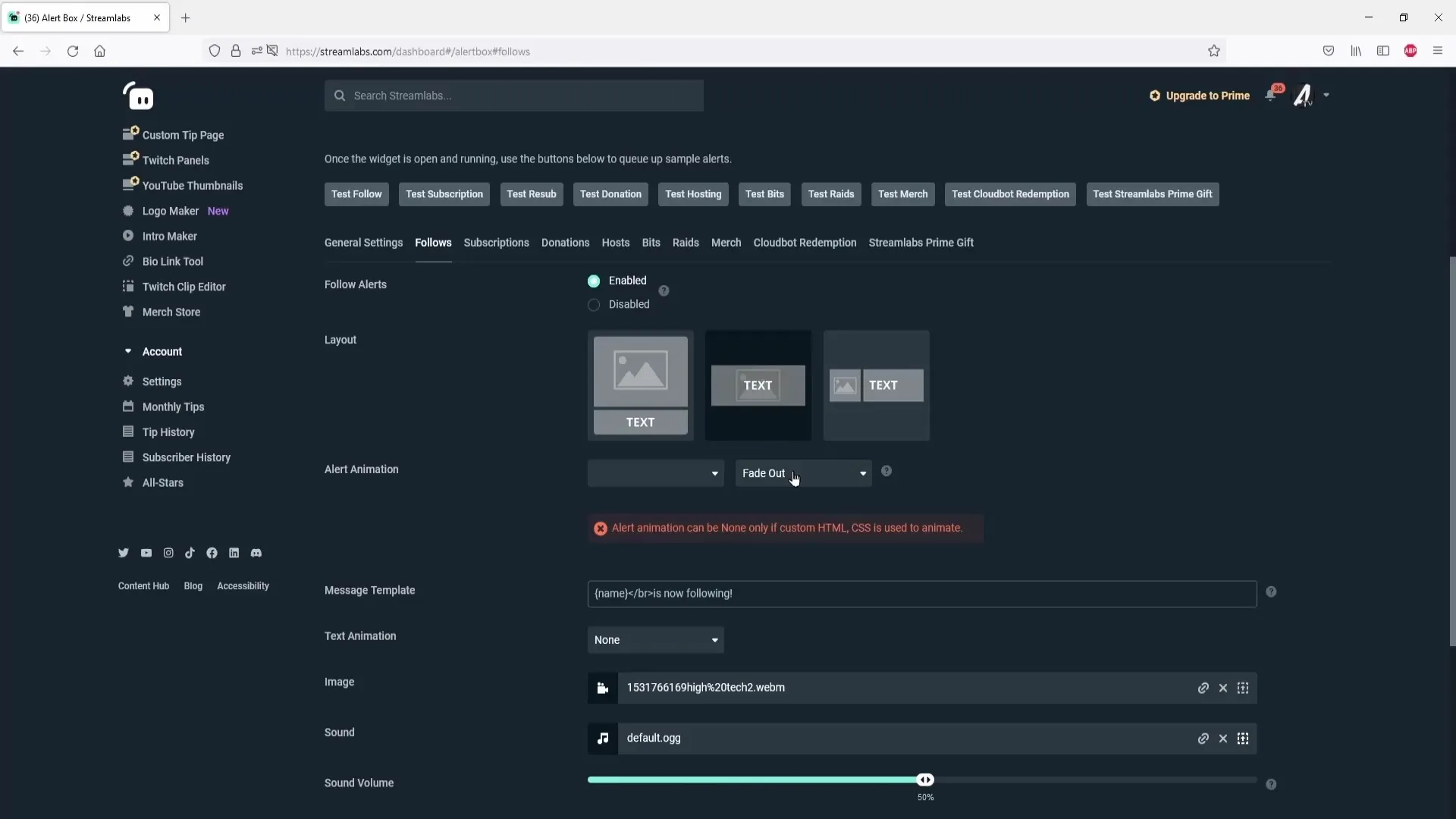This screenshot has width=1456, height=819.
Task: Switch to Bits tab
Action: 651,243
